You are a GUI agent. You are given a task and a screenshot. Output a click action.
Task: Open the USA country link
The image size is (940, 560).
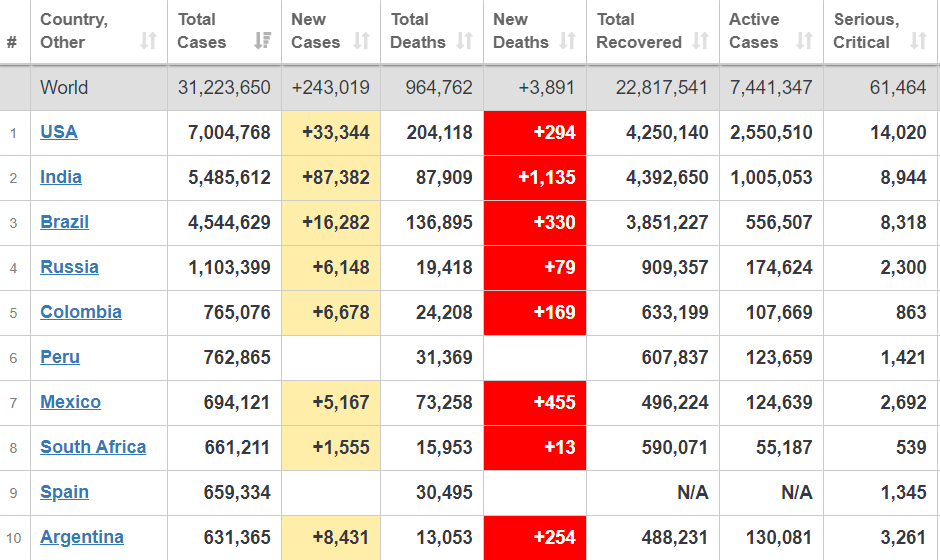click(59, 132)
